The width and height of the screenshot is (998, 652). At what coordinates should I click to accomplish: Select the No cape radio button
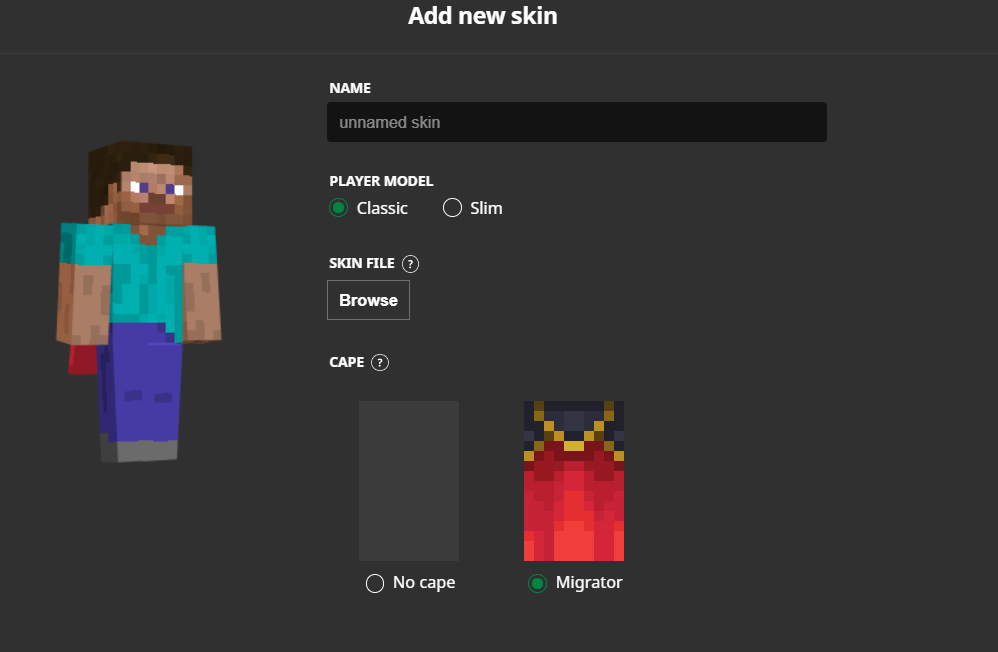pyautogui.click(x=375, y=583)
